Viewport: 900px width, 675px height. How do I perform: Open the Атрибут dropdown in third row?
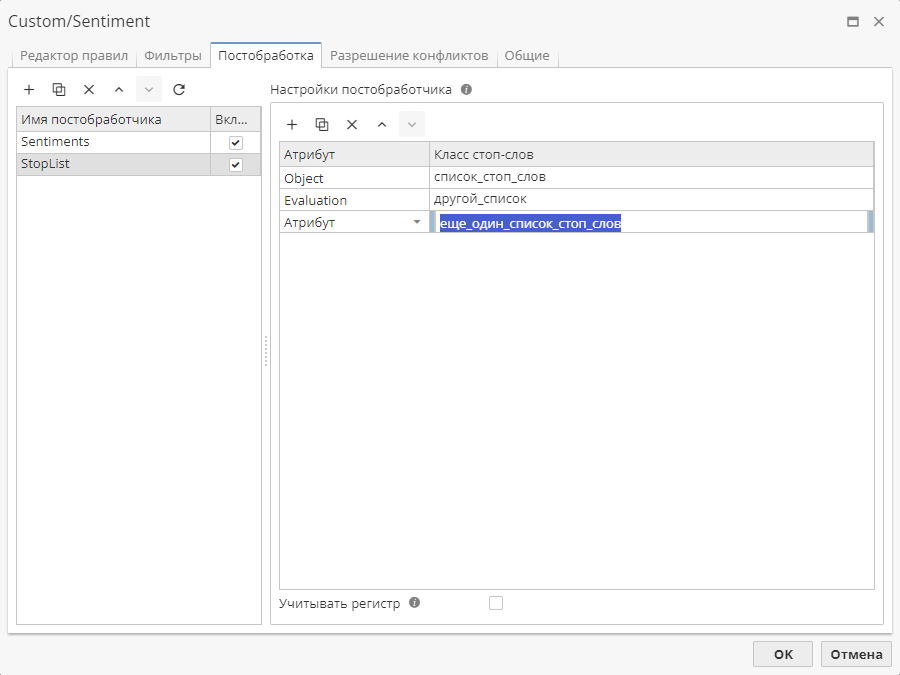(417, 222)
